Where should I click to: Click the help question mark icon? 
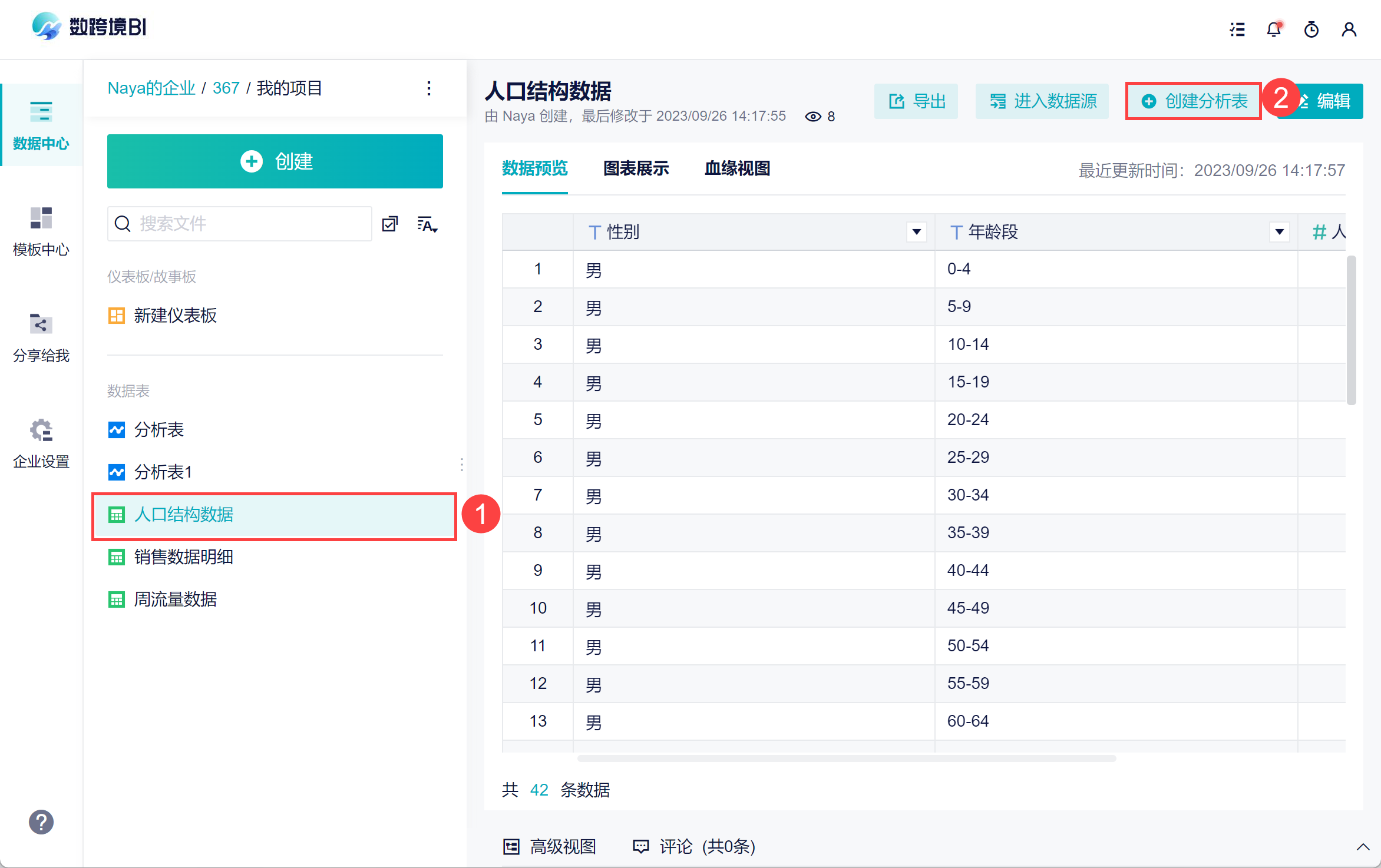[41, 822]
